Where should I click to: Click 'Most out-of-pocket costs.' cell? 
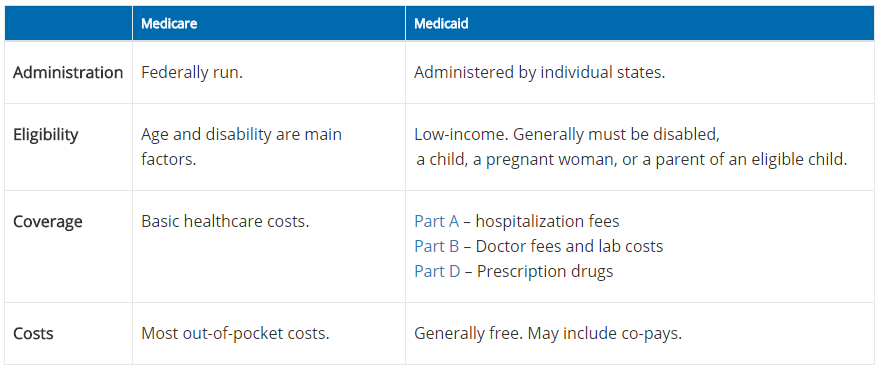pyautogui.click(x=269, y=334)
